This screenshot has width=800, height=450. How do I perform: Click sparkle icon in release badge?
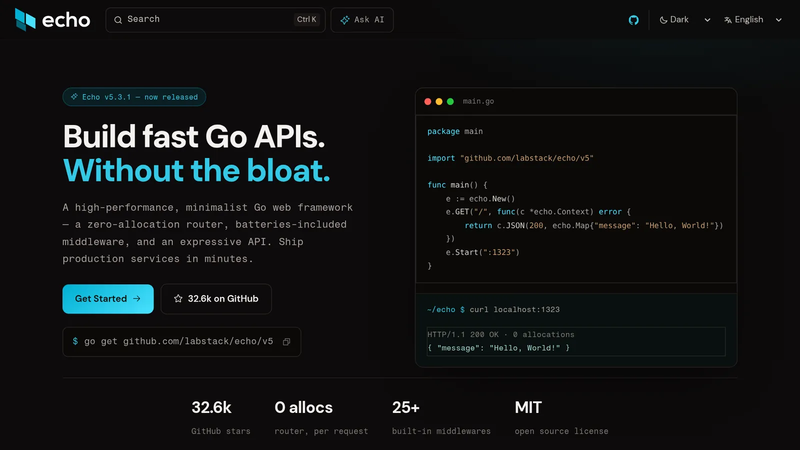74,96
